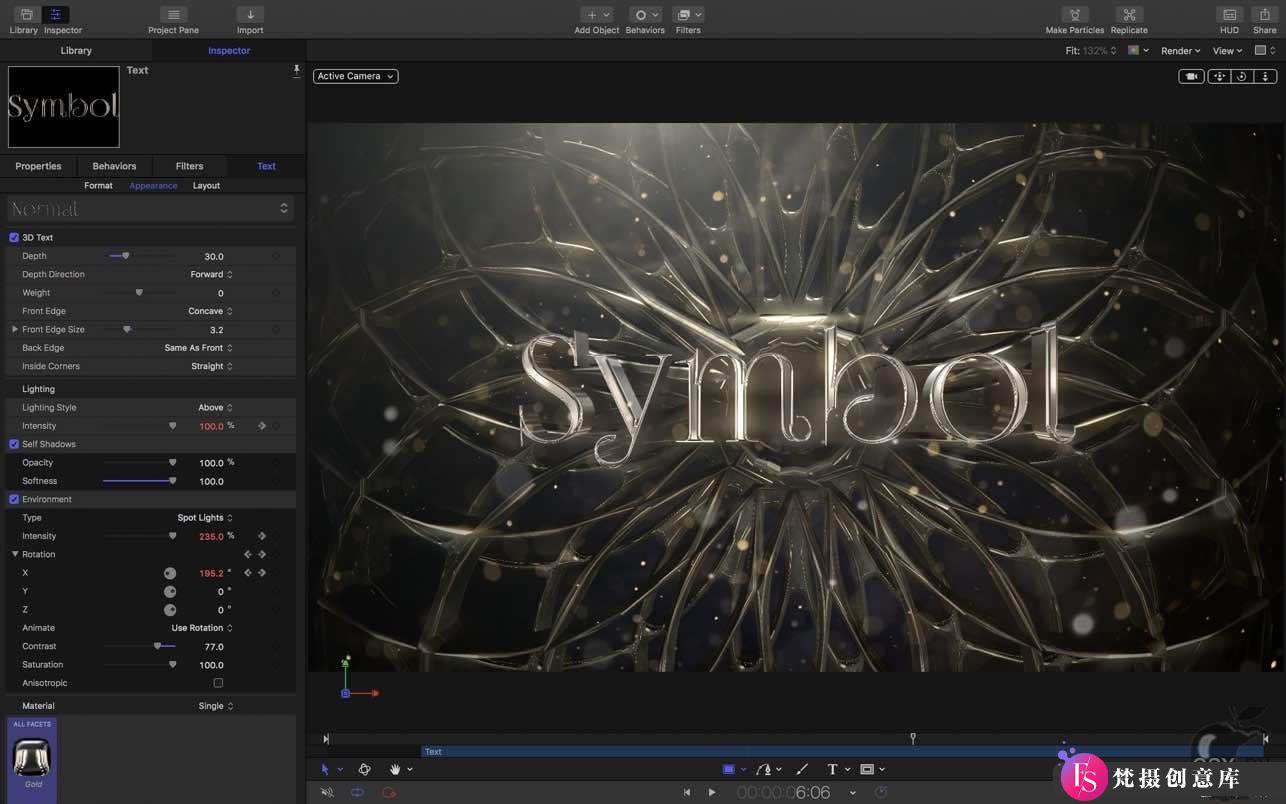This screenshot has height=804, width=1286.
Task: Open the canvas View menu
Action: click(1227, 51)
